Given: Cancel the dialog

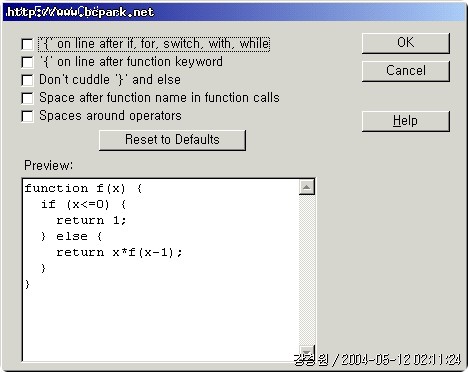Looking at the screenshot, I should click(406, 71).
